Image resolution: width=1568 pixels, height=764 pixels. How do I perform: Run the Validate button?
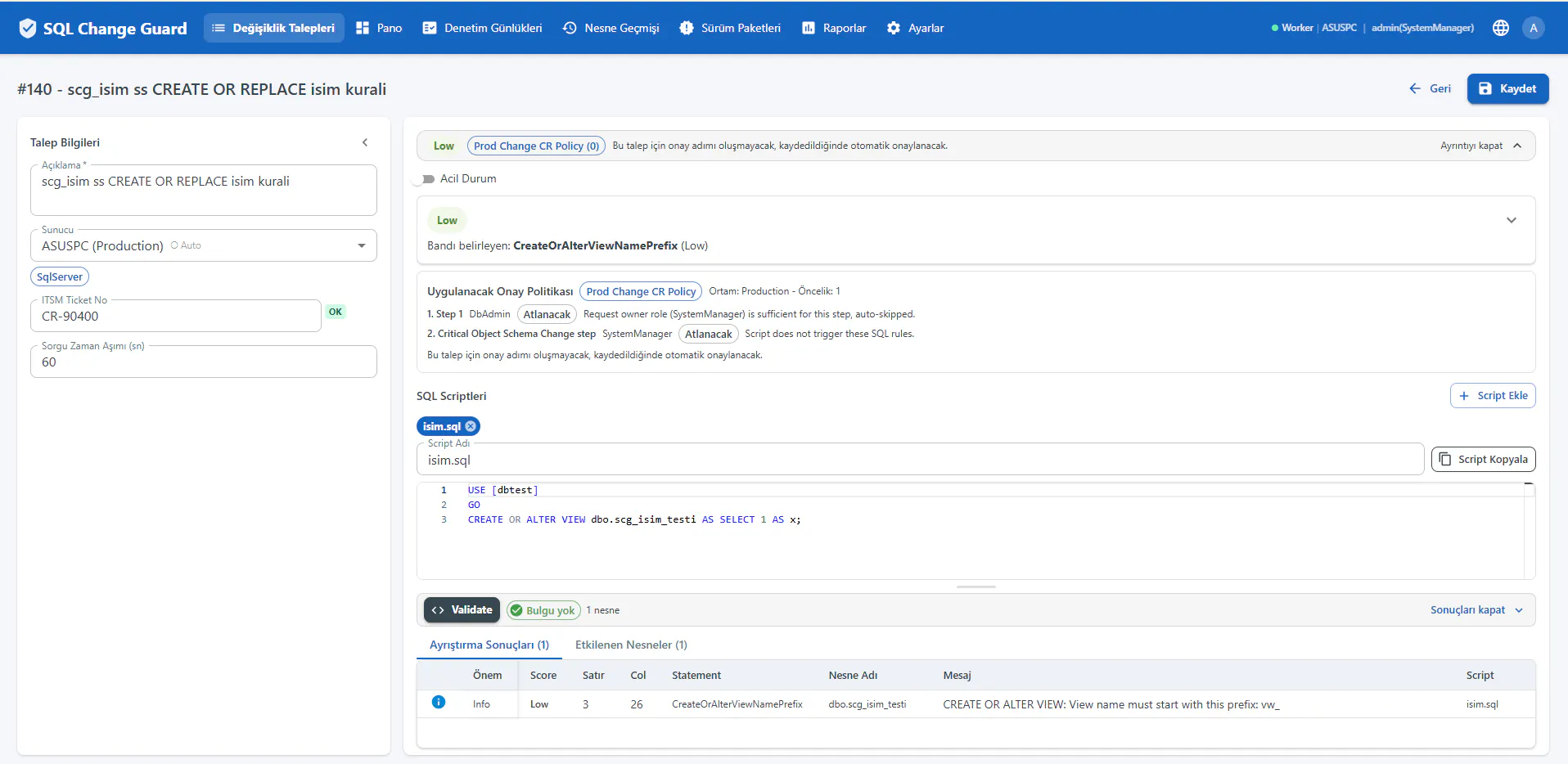click(x=462, y=610)
